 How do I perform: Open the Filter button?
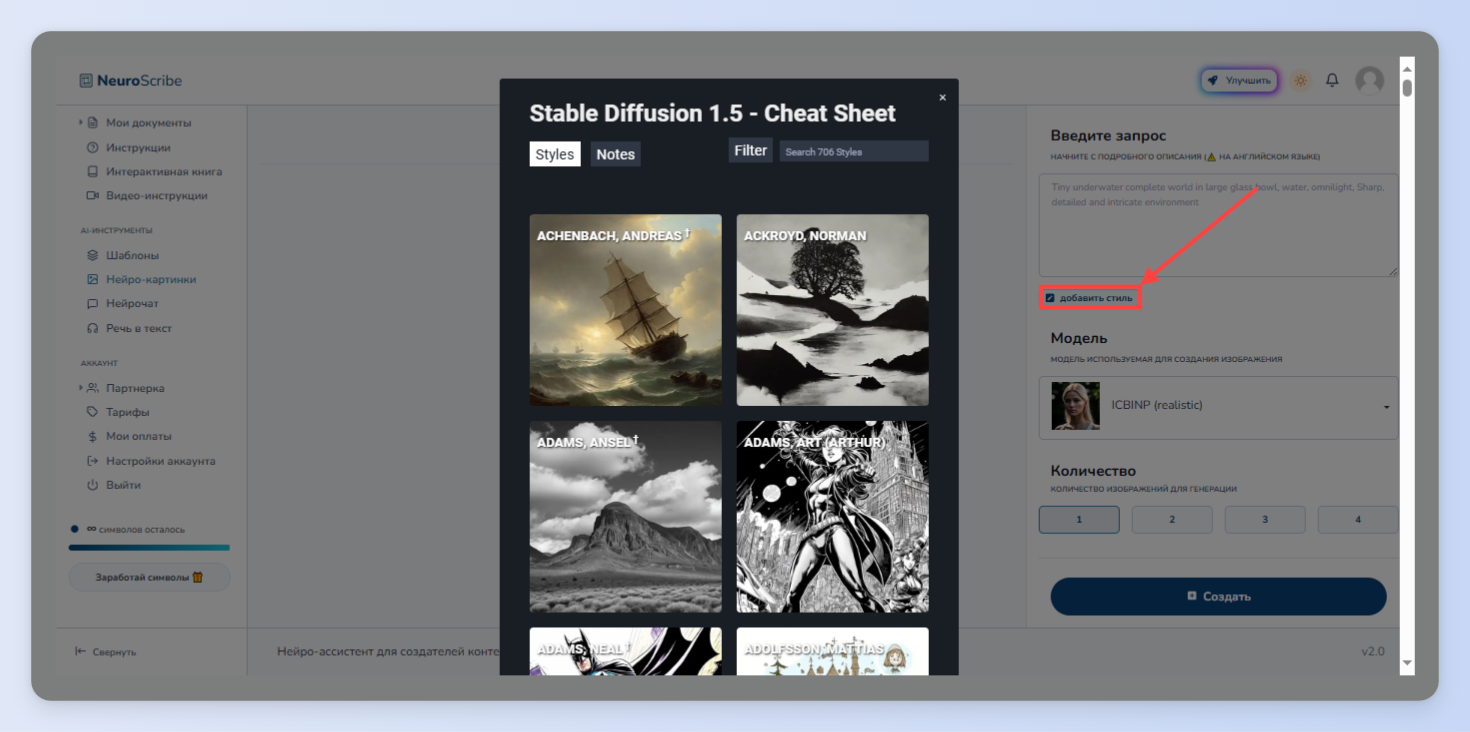(x=750, y=151)
